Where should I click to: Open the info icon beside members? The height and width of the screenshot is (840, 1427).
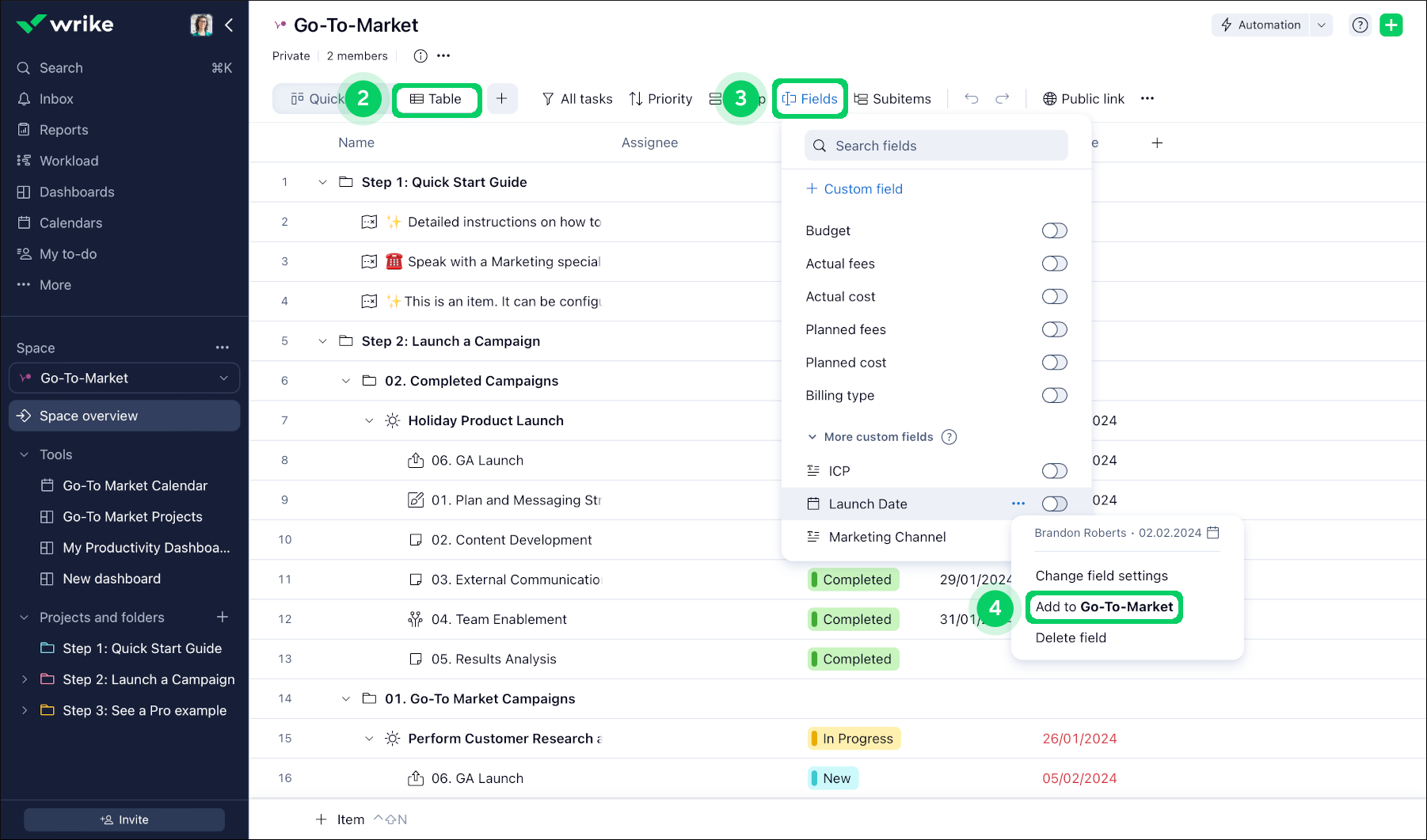(x=420, y=55)
